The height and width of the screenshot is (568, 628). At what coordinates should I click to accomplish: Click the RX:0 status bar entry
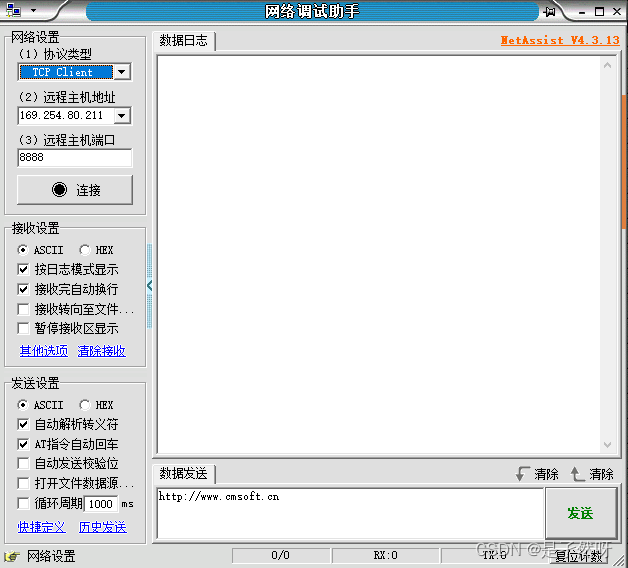(385, 556)
